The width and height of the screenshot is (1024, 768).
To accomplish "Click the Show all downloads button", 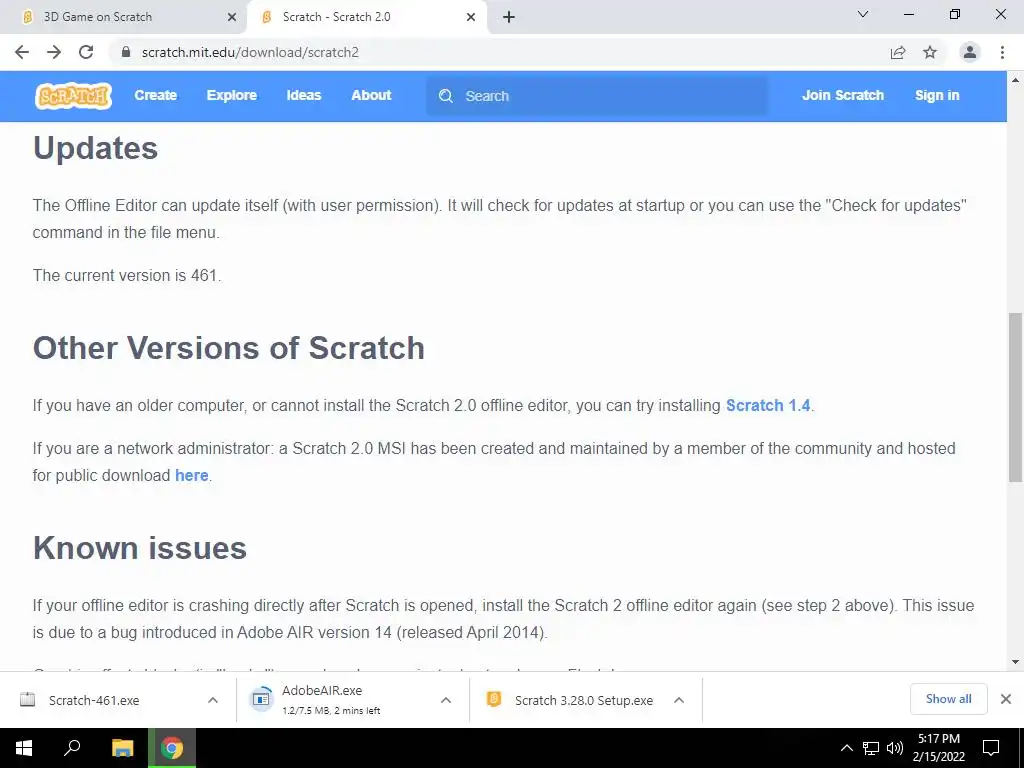I will [948, 699].
